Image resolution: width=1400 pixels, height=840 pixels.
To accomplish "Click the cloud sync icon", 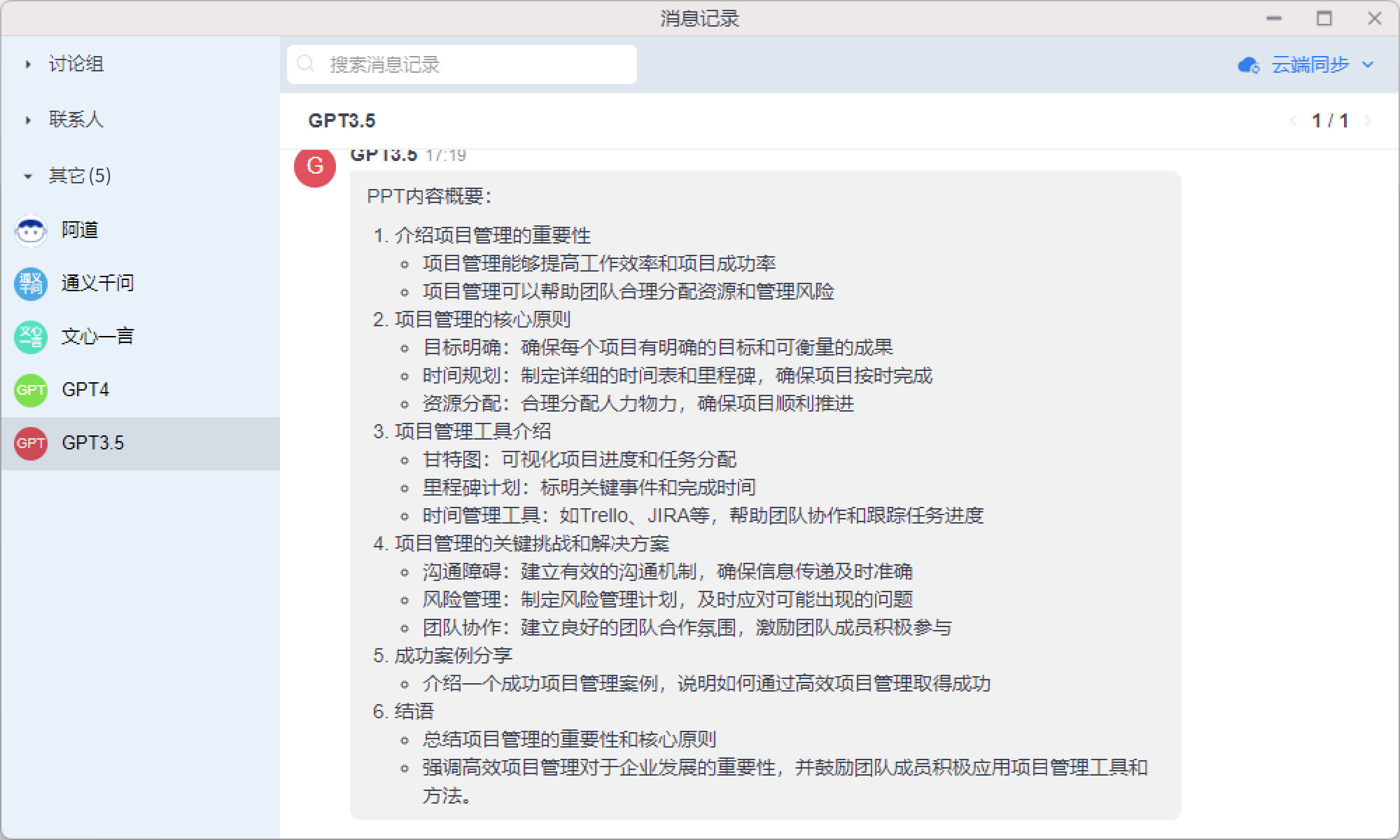I will (x=1248, y=65).
